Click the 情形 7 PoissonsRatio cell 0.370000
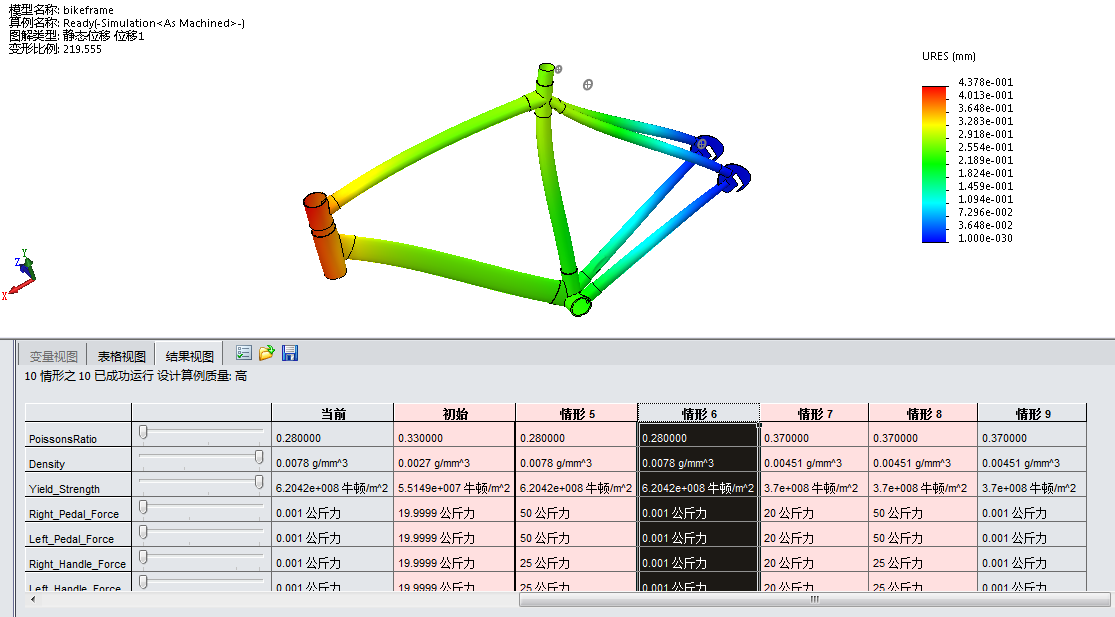Screen dimensions: 1115x617 (814, 438)
